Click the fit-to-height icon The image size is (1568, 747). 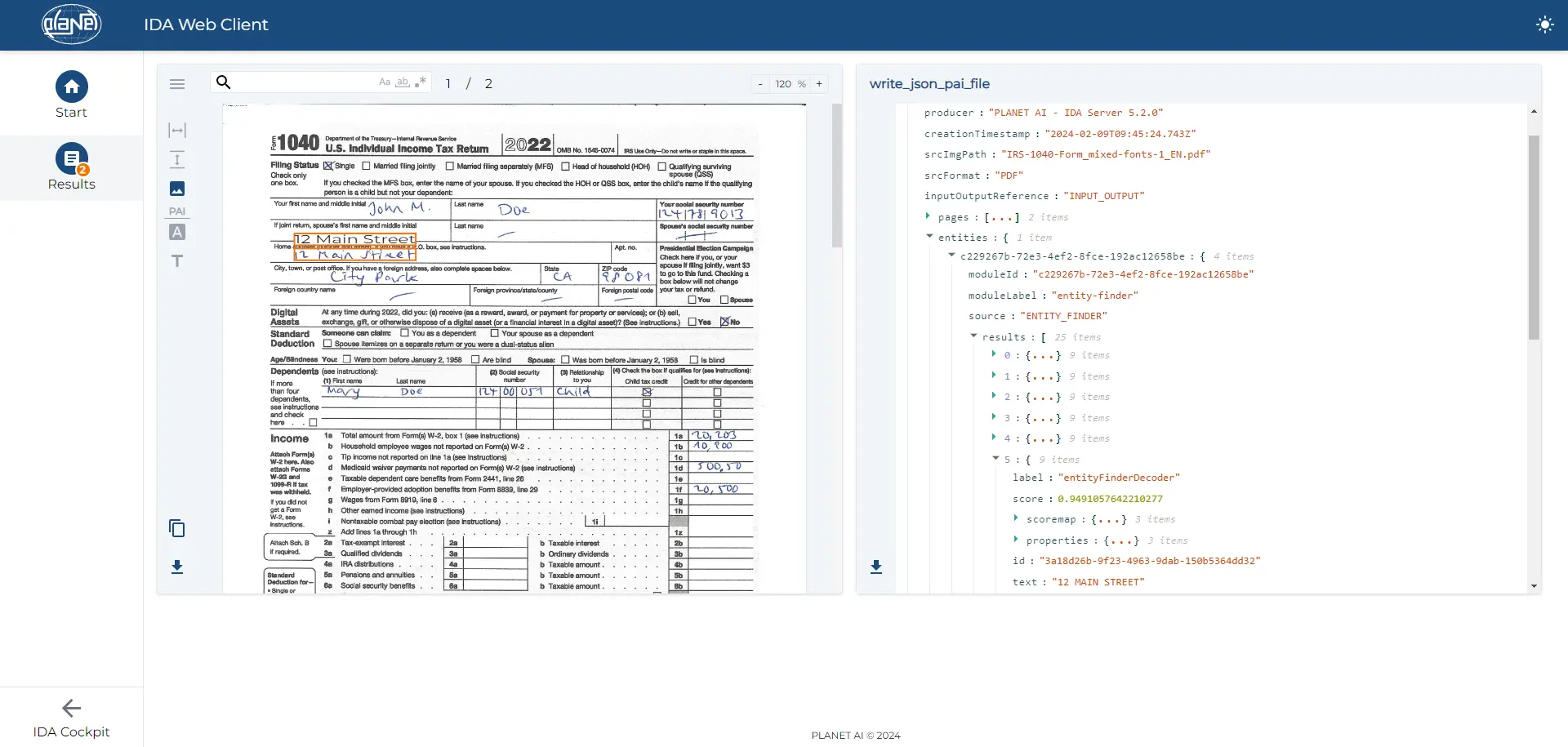pos(177,160)
